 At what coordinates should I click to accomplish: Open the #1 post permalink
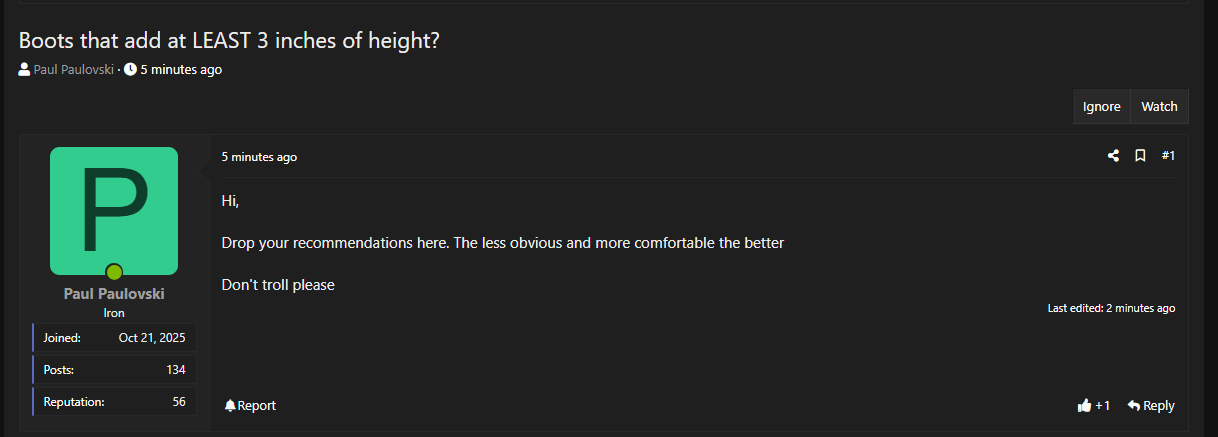point(1168,156)
